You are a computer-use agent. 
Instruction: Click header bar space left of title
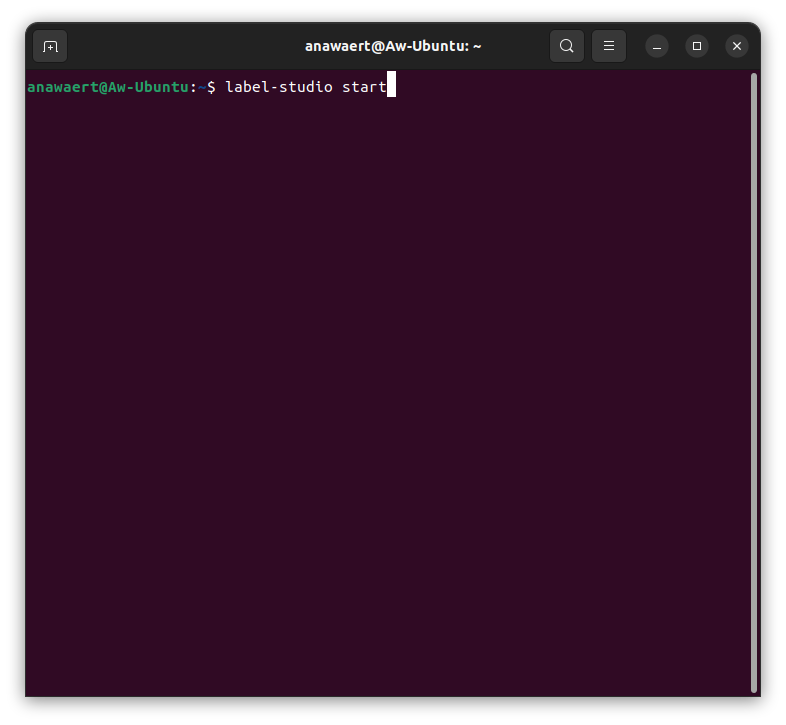[x=180, y=46]
